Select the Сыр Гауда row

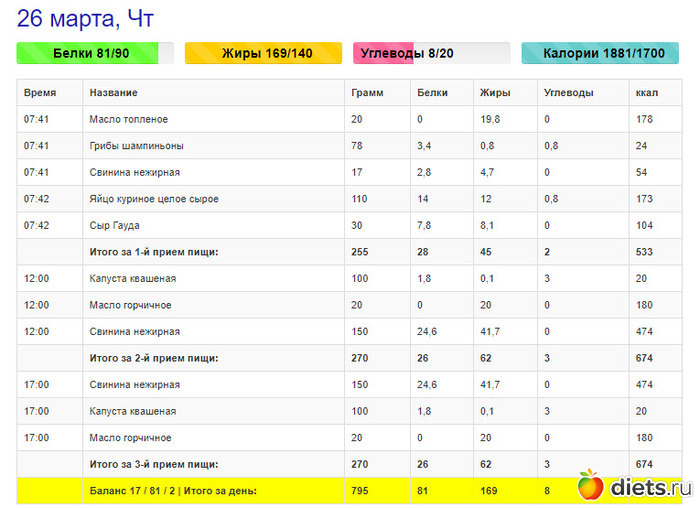[x=115, y=225]
